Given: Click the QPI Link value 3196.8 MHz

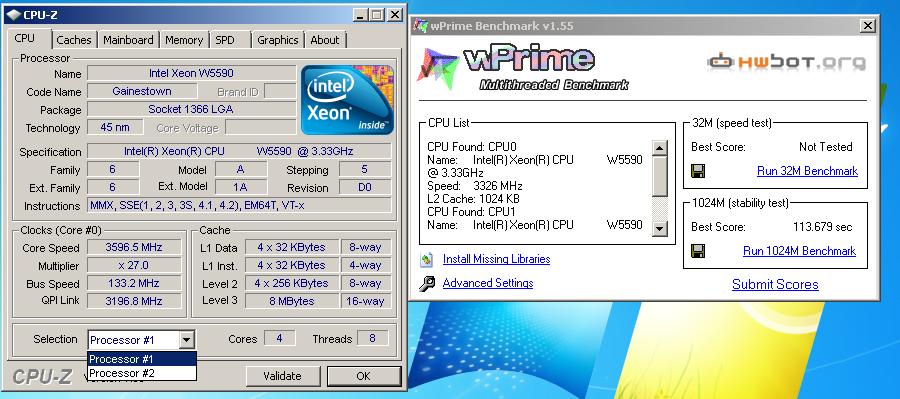Looking at the screenshot, I should point(134,301).
